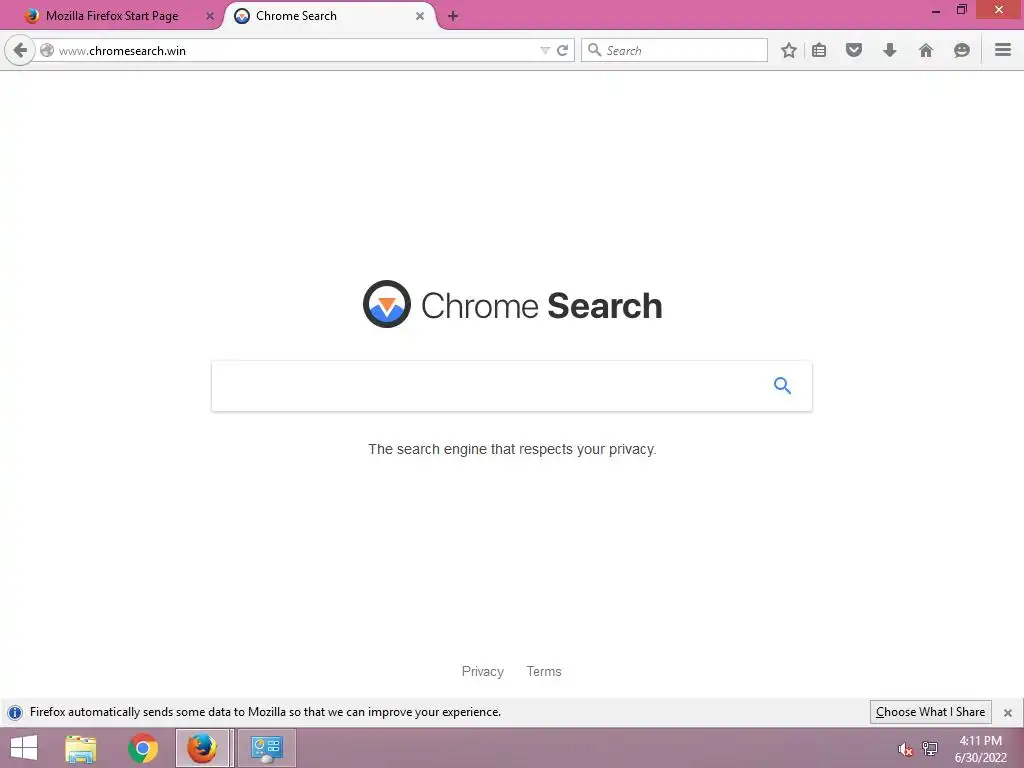Bookmark this page with the star icon
Screen dimensions: 1024x768
tap(789, 50)
